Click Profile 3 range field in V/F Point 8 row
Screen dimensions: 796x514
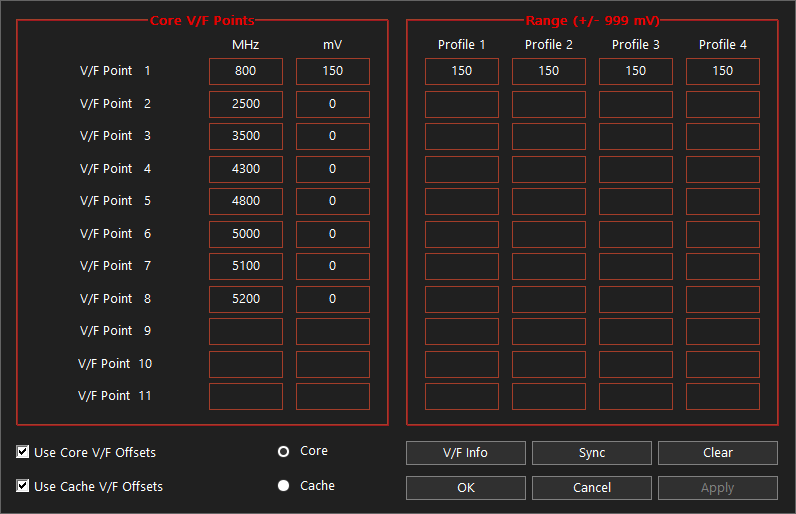(636, 299)
